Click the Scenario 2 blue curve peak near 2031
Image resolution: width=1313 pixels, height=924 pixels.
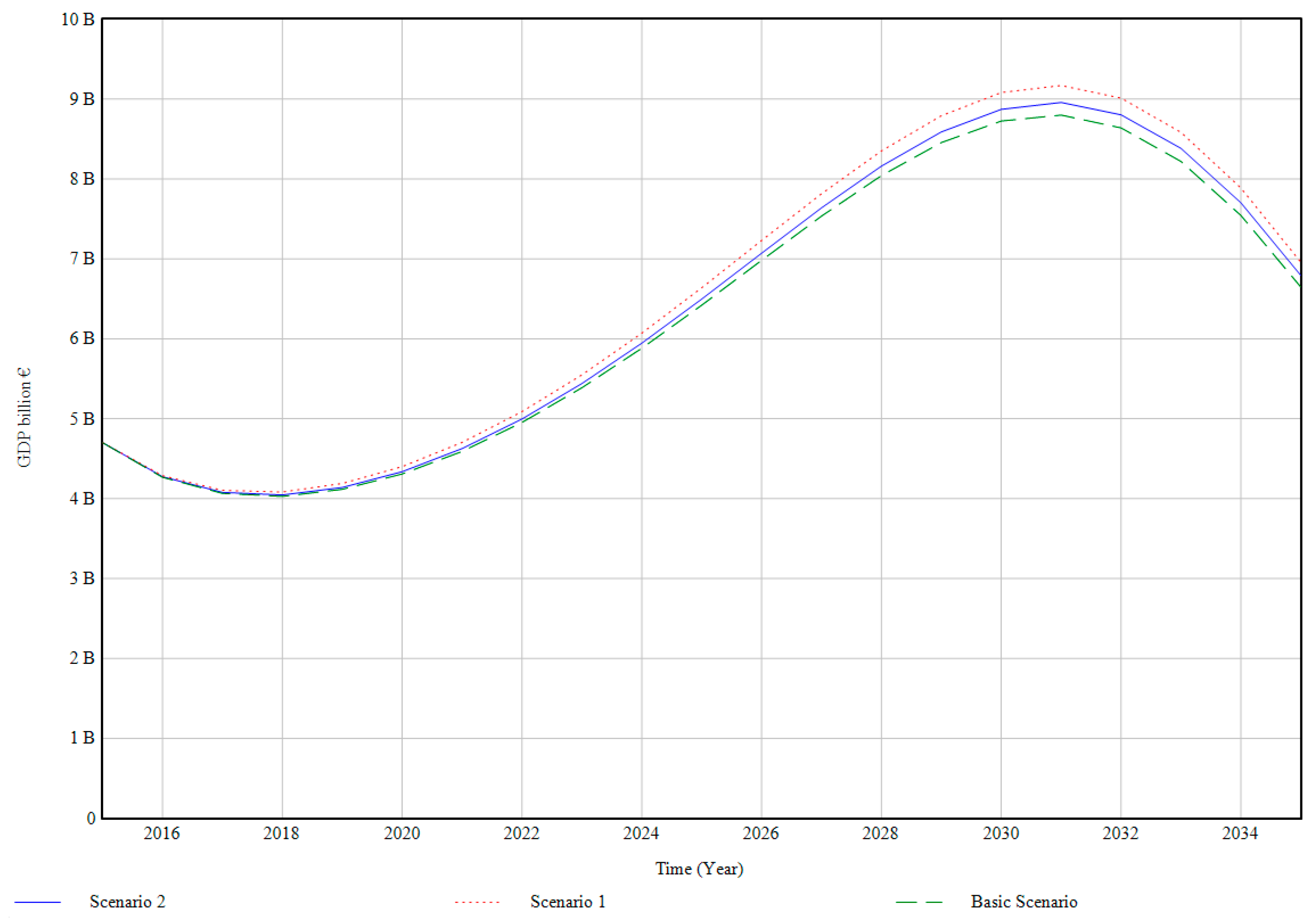point(1061,103)
